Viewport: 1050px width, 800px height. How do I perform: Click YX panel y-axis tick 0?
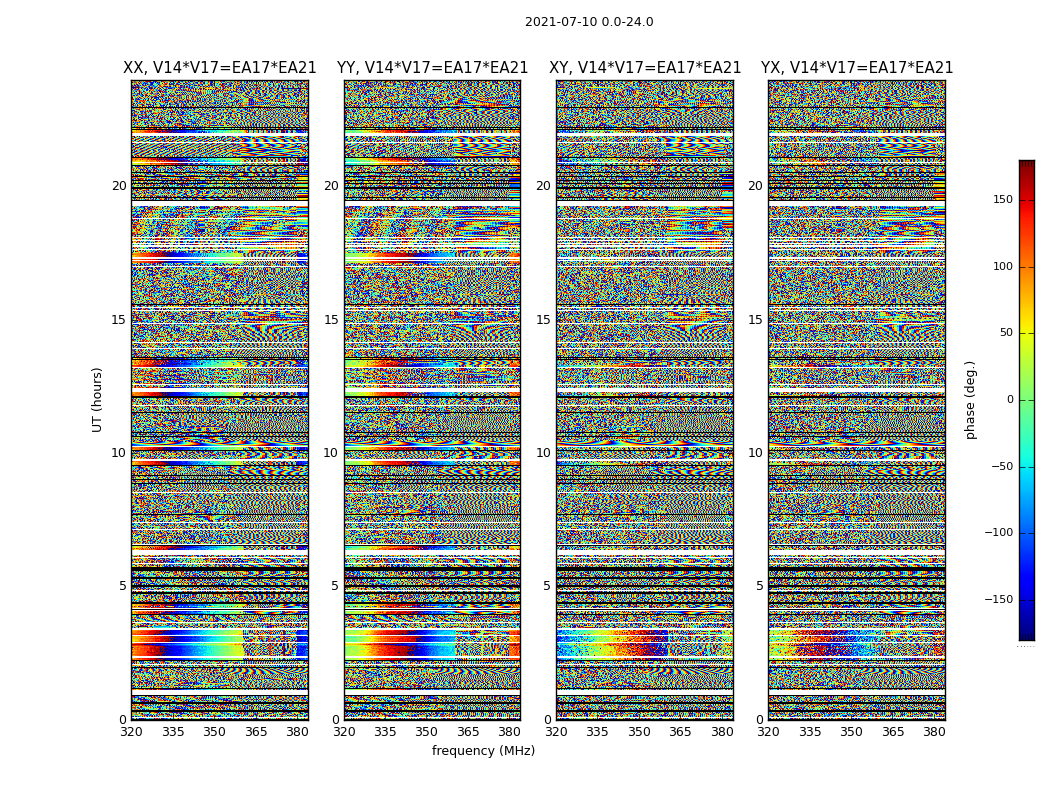(x=759, y=720)
